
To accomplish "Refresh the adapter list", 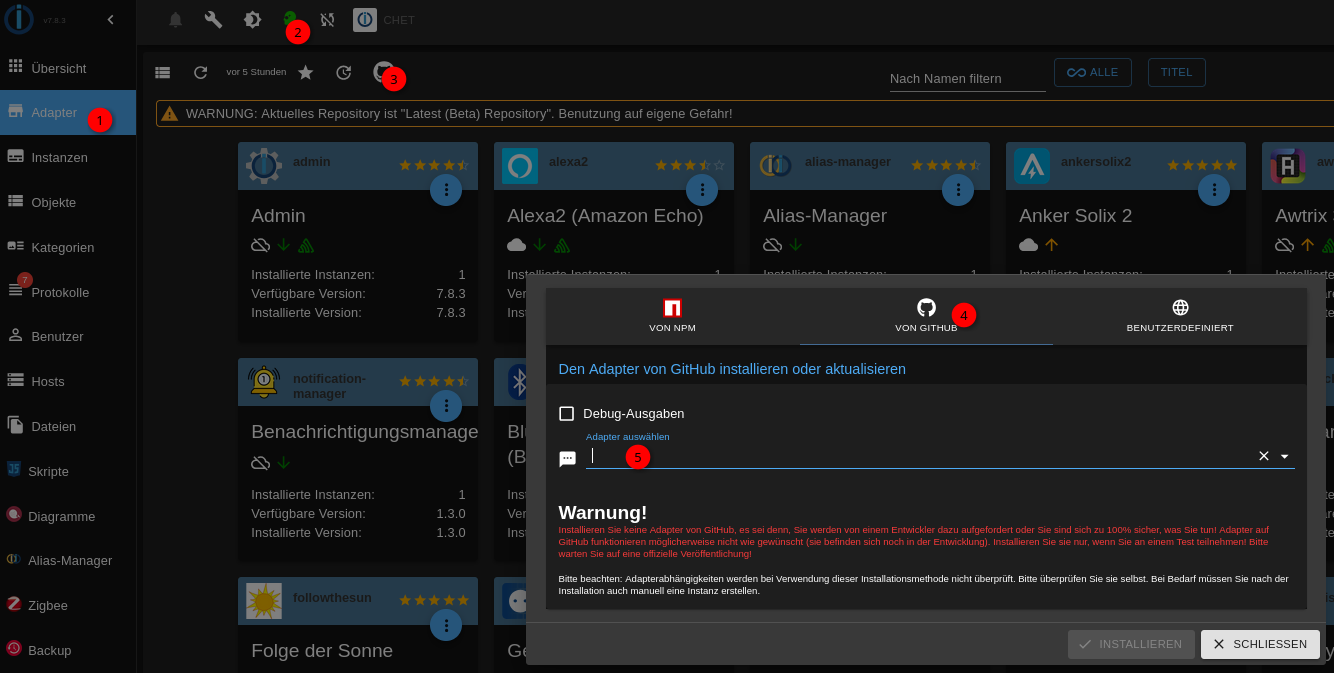I will (201, 72).
